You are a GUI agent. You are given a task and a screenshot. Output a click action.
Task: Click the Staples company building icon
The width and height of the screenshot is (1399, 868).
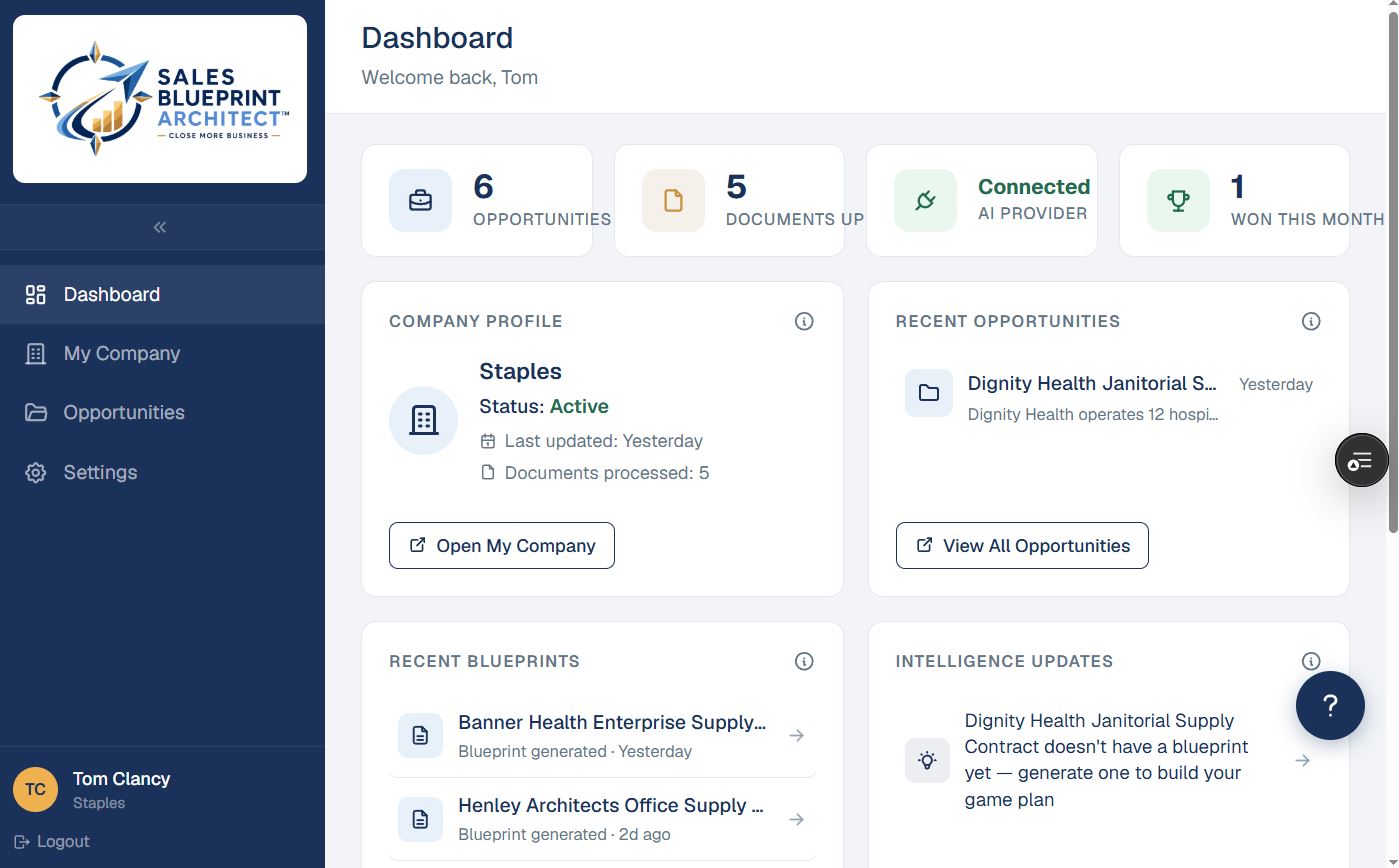coord(424,420)
